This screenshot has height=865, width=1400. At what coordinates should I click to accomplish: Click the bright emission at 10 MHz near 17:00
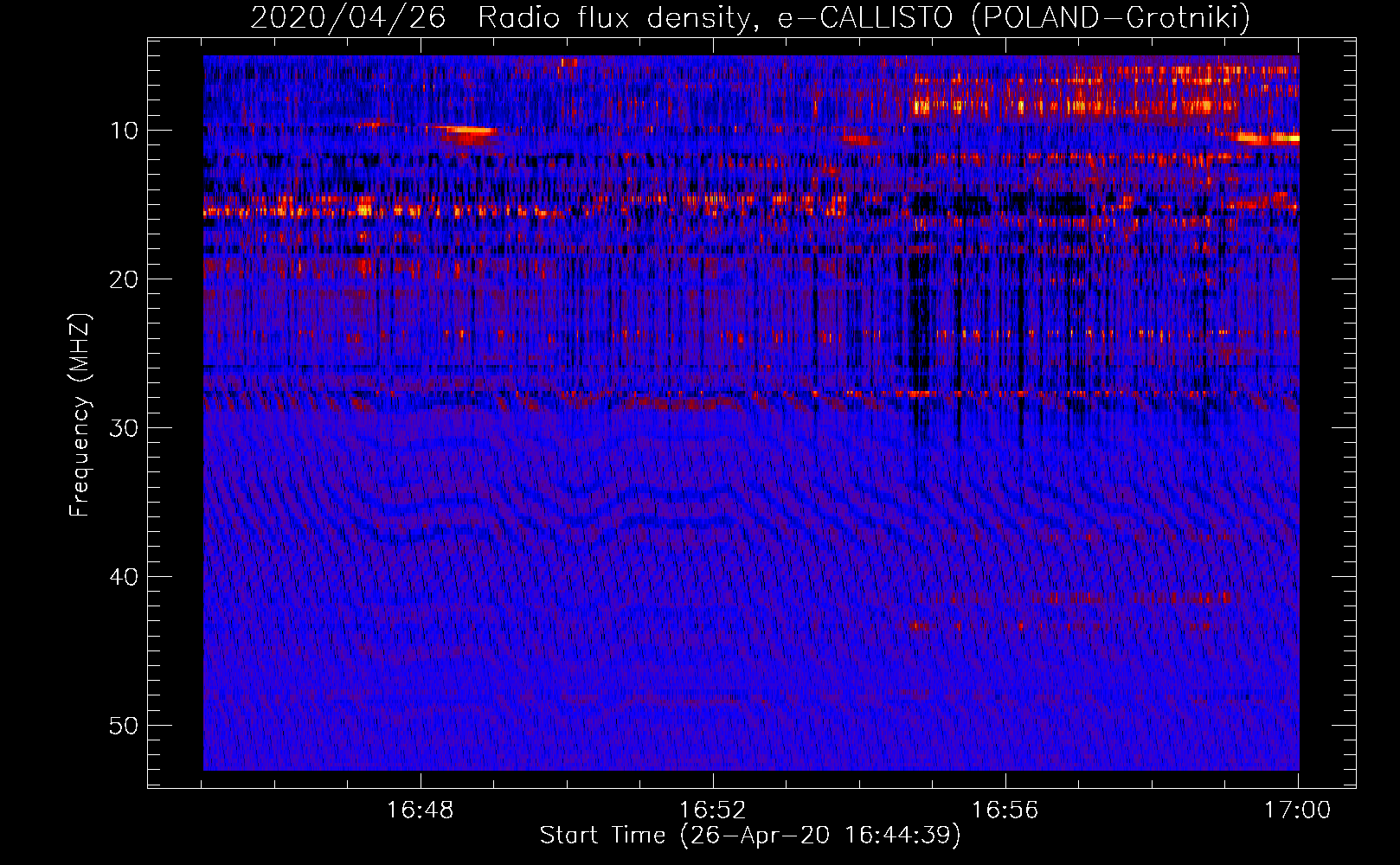[x=1264, y=138]
